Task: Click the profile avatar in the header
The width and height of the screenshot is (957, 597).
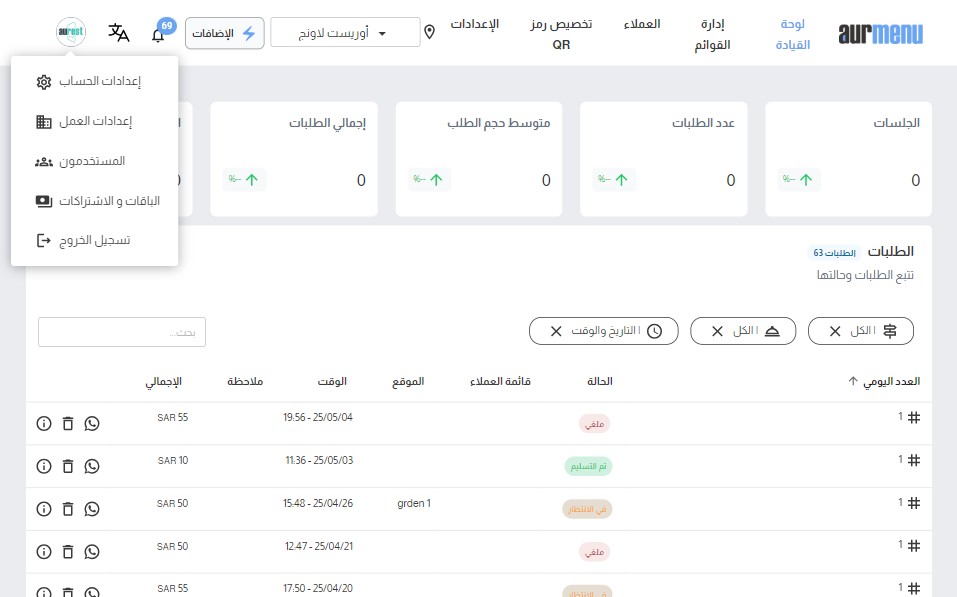Action: coord(71,32)
